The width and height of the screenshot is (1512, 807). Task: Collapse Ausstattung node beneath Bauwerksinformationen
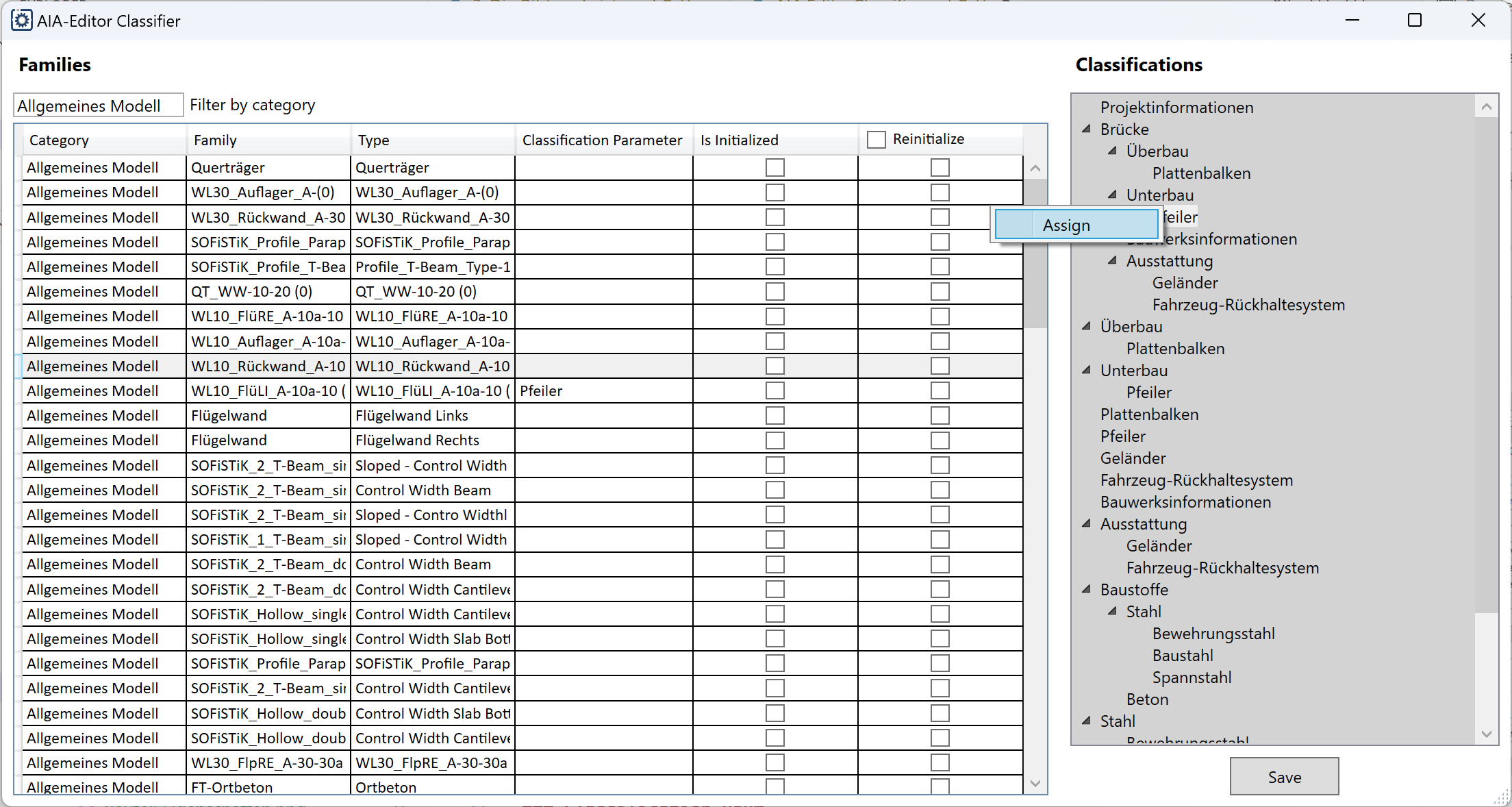(1112, 260)
